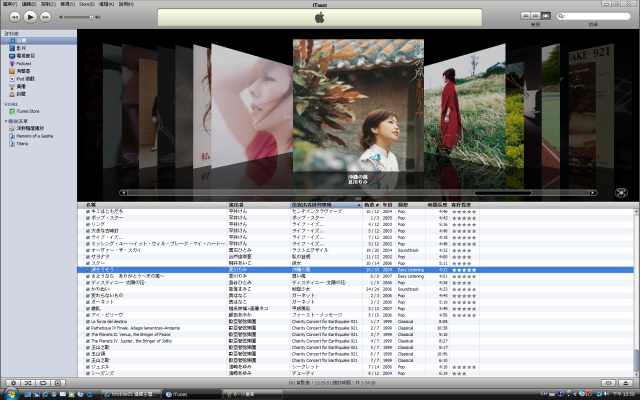Uncheck 'Pathetique IV Finale' song checkbox

pos(88,328)
